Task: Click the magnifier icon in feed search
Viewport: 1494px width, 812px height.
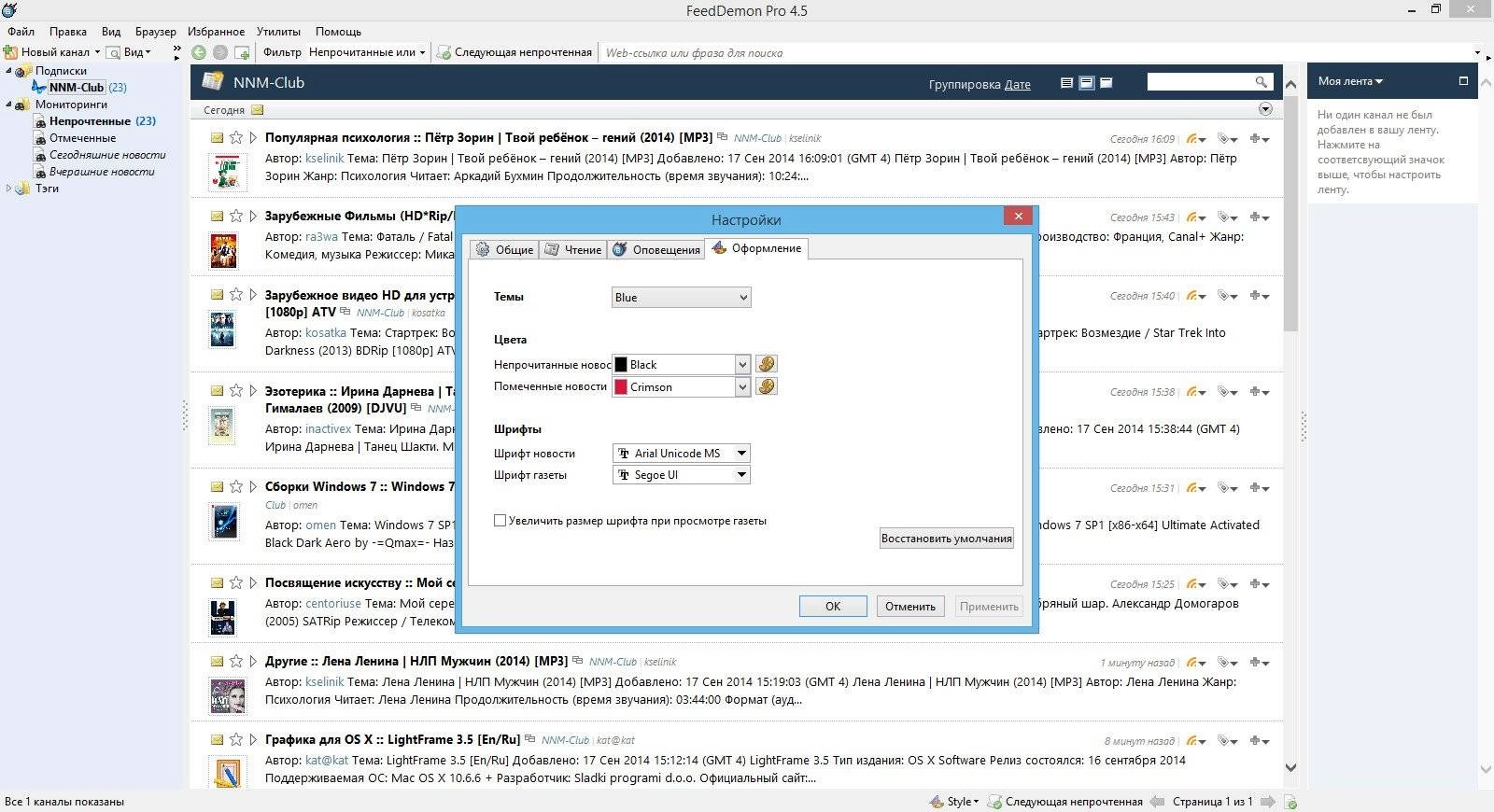Action: coord(1261,82)
